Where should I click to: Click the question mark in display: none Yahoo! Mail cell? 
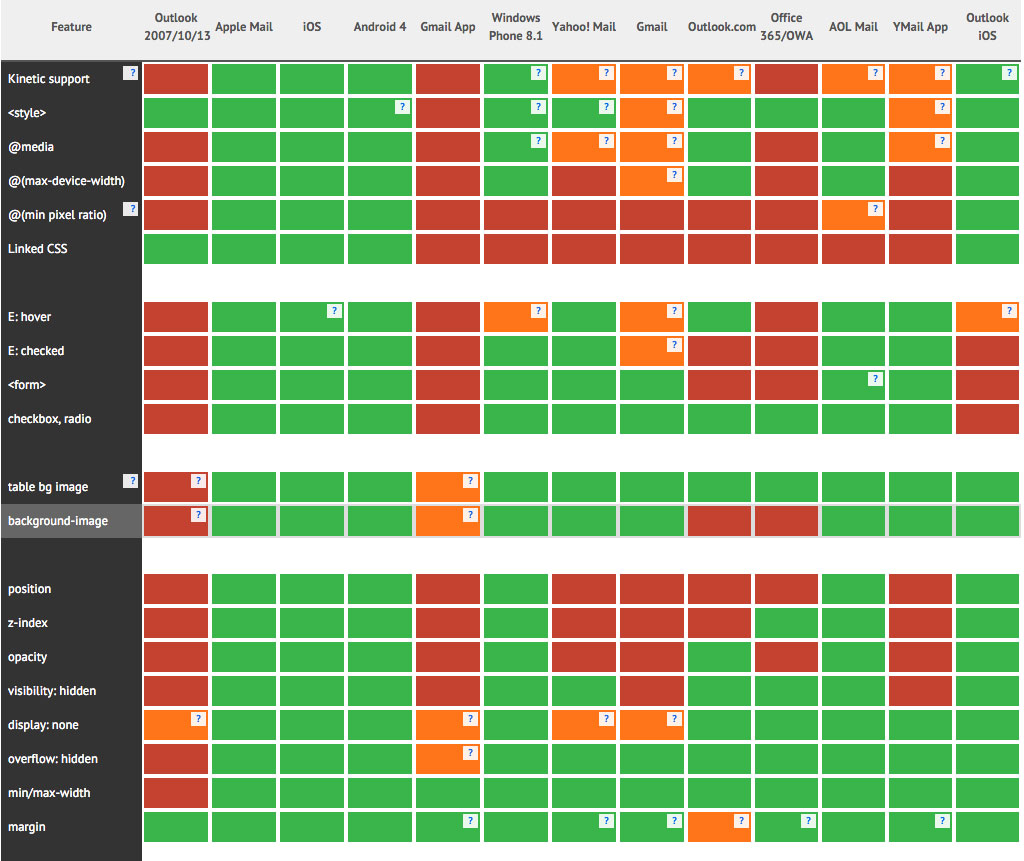(606, 719)
